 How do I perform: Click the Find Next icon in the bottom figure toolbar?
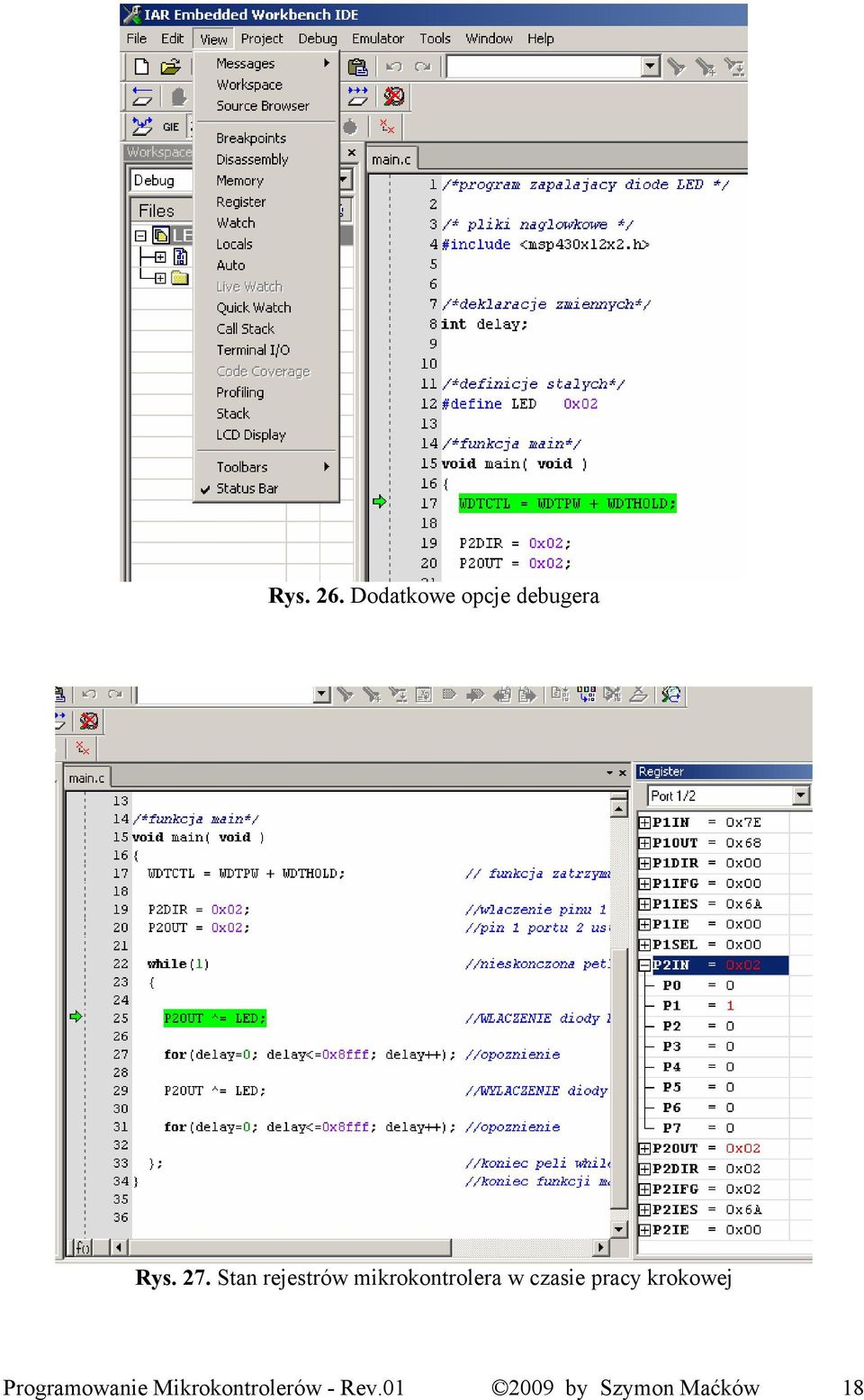pyautogui.click(x=371, y=695)
